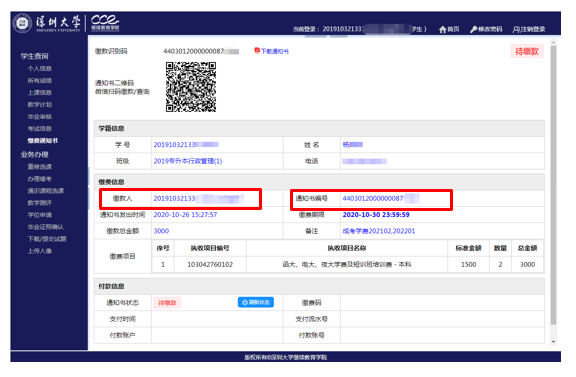
Task: Open 教学测评 in the sidebar
Action: 39,203
